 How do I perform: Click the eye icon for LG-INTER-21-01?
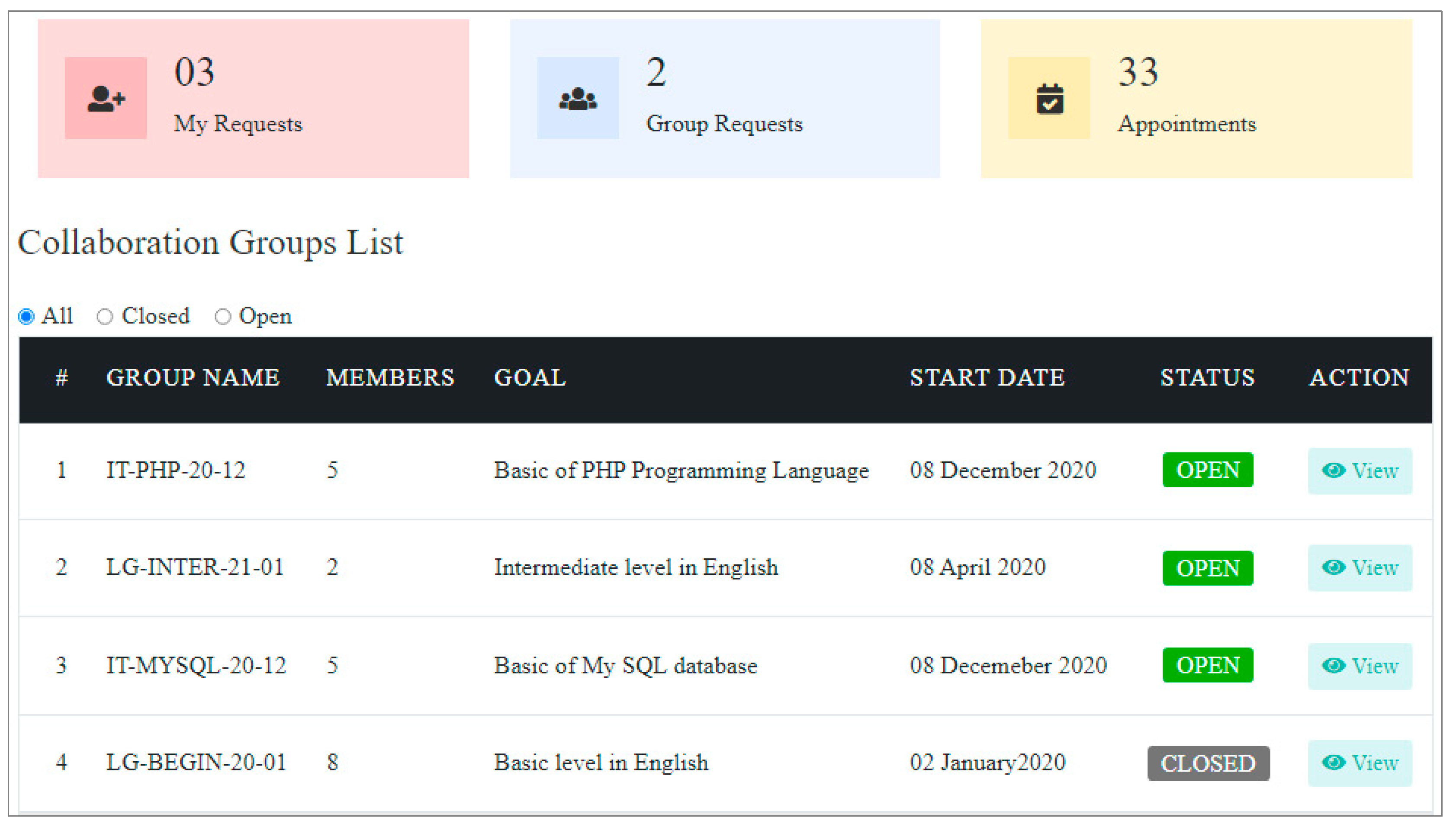coord(1333,567)
